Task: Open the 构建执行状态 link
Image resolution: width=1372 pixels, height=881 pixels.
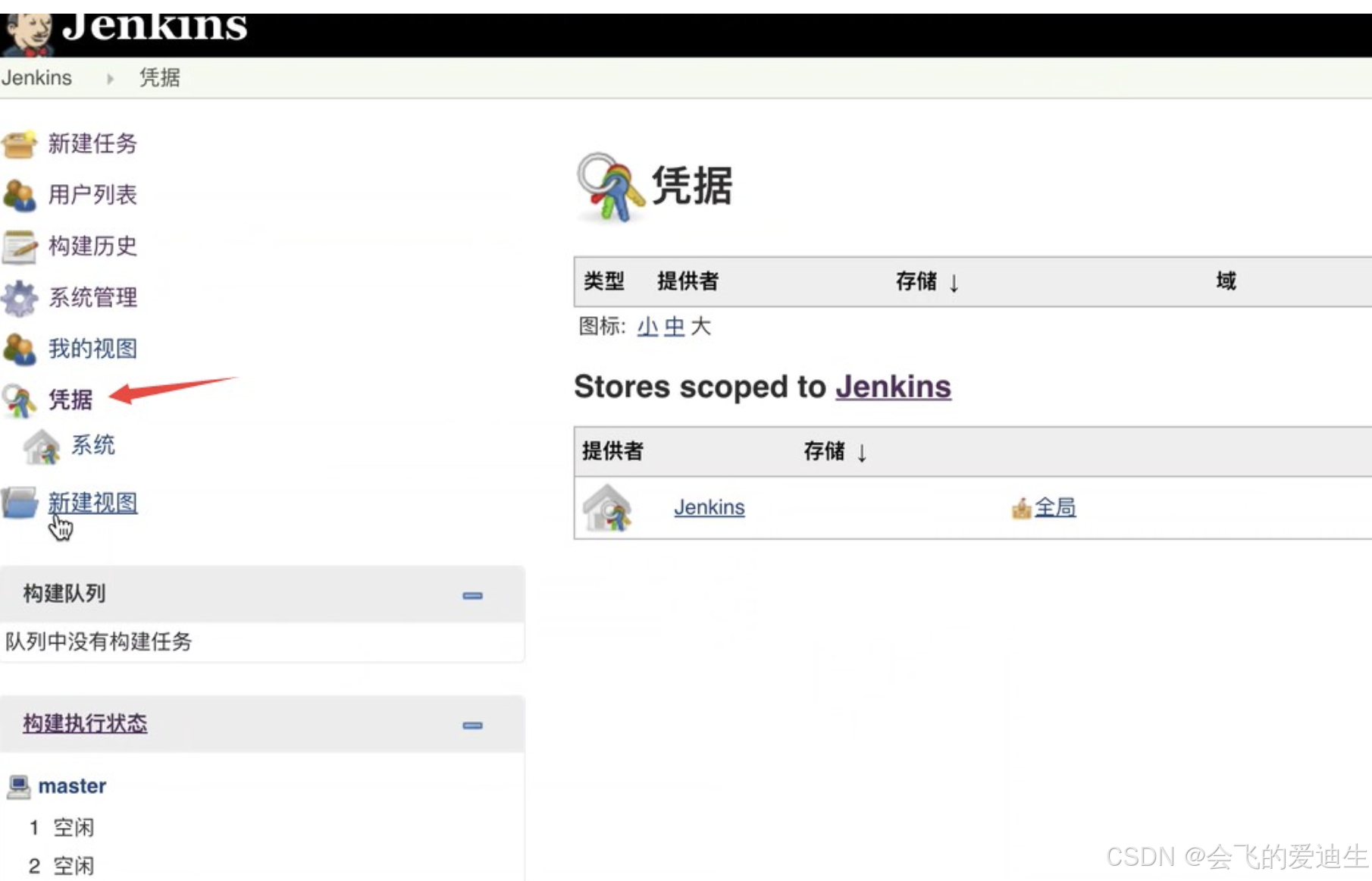Action: tap(85, 723)
